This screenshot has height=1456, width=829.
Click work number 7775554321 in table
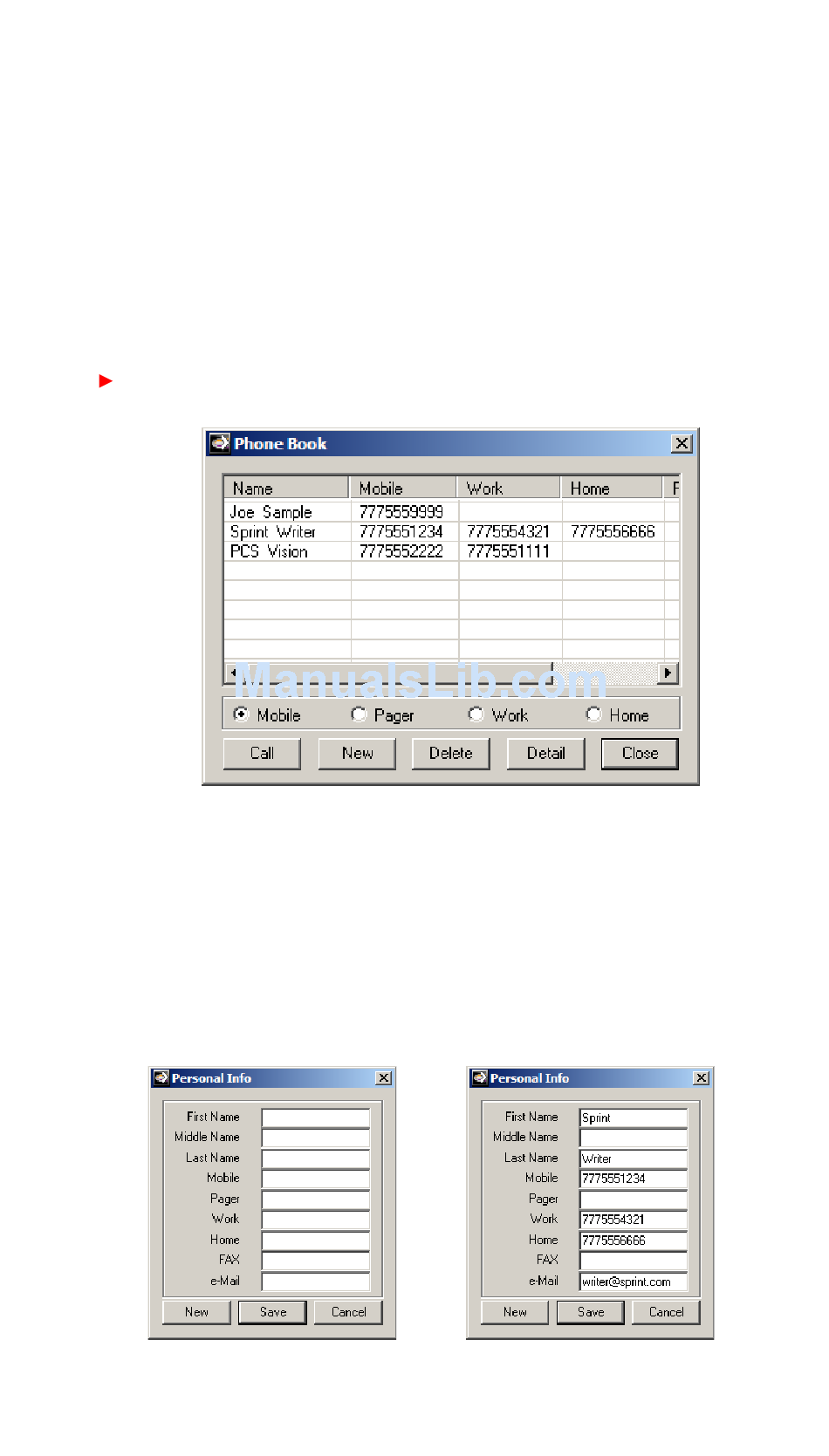click(509, 532)
